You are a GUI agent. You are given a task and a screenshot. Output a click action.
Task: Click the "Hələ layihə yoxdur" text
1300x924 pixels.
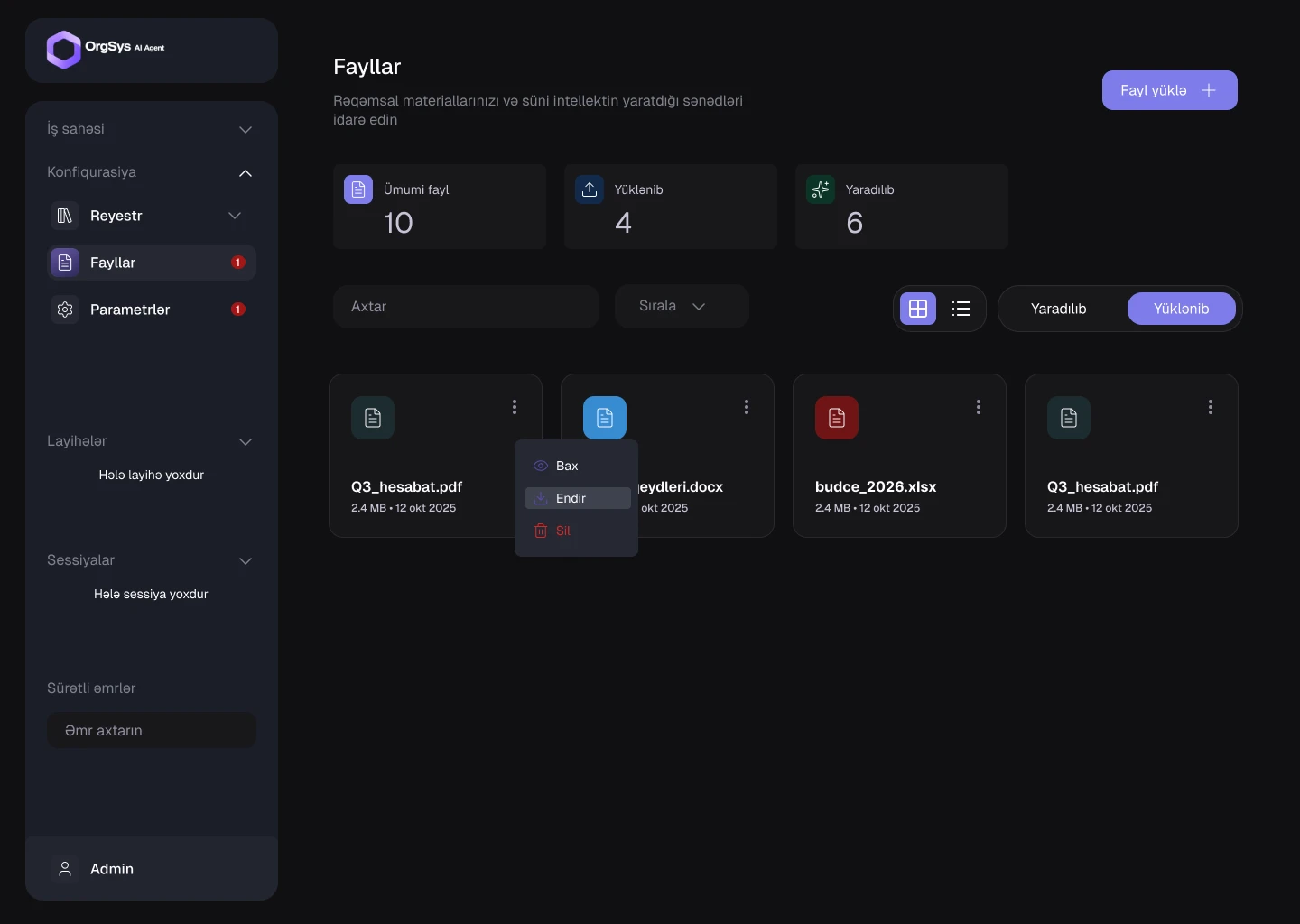[152, 475]
